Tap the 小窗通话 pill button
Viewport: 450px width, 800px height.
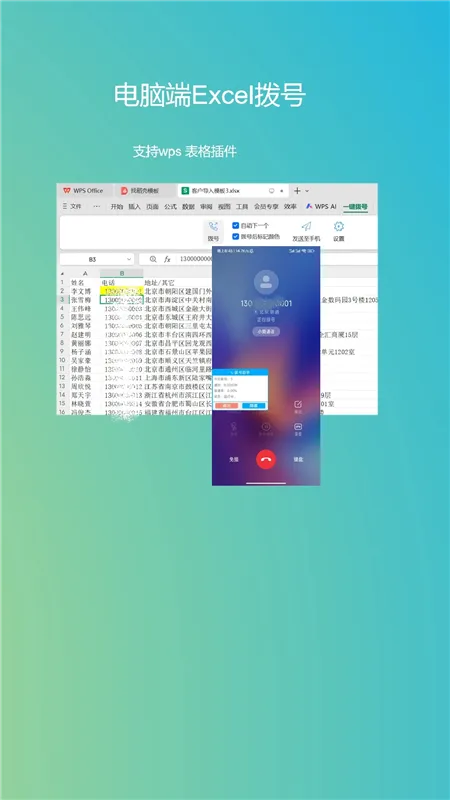266,332
